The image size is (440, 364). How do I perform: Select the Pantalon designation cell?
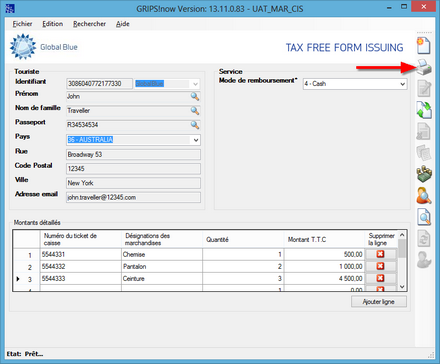pyautogui.click(x=162, y=267)
